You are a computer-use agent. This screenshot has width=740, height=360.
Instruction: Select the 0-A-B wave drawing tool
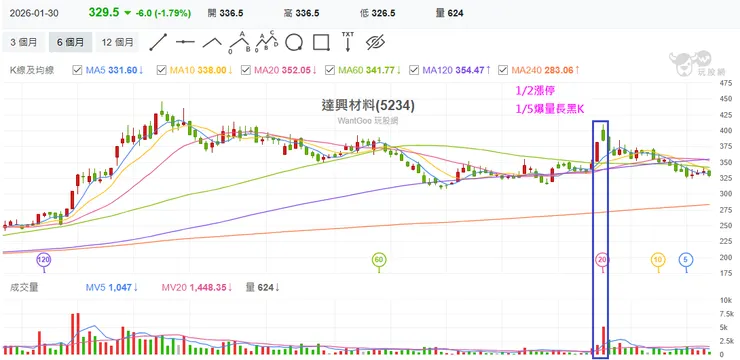tap(240, 42)
